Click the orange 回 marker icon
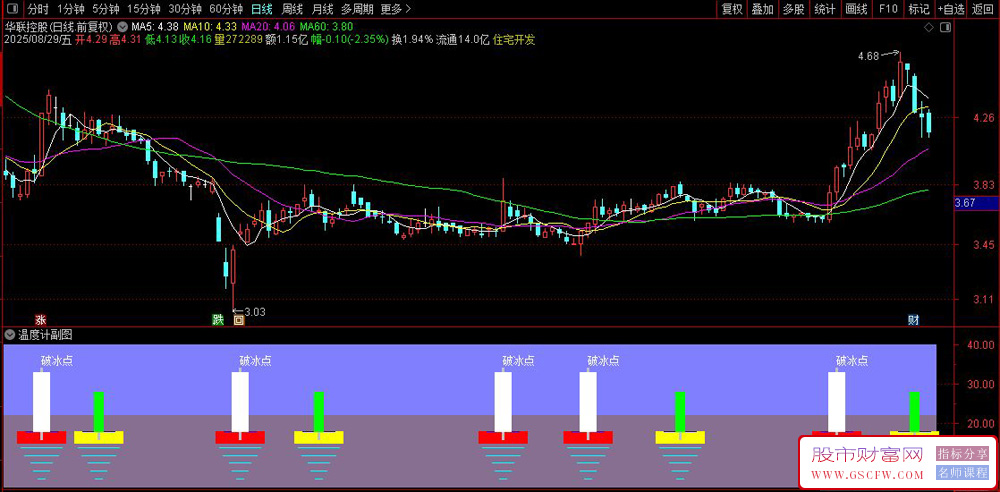The height and width of the screenshot is (492, 1000). pos(239,320)
